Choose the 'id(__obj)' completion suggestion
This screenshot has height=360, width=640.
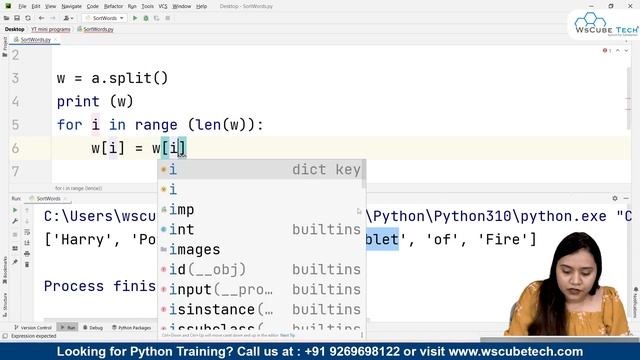(x=260, y=269)
